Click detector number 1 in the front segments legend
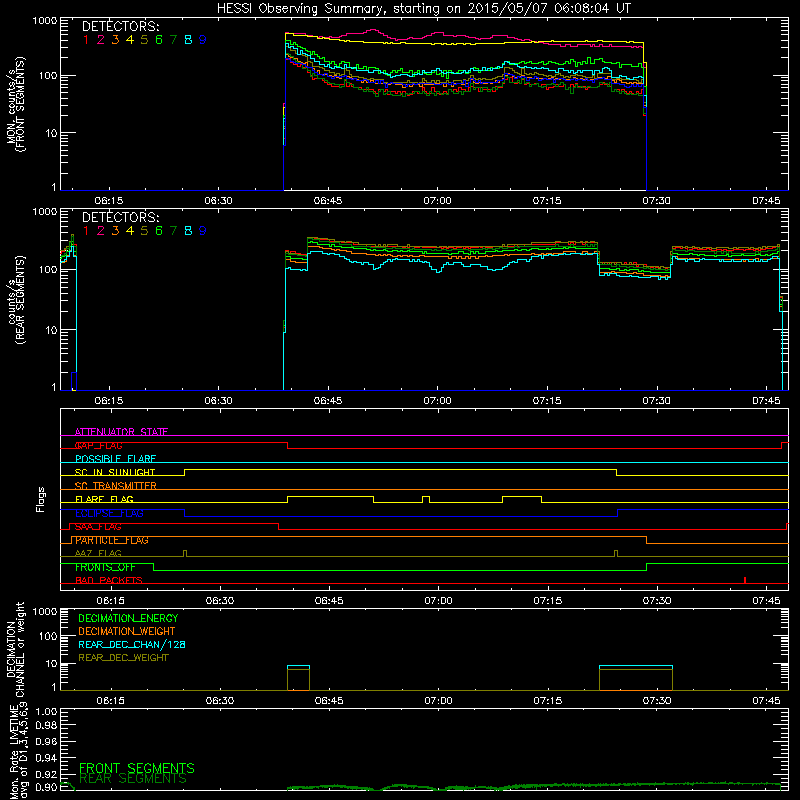Viewport: 800px width, 800px height. tap(86, 39)
